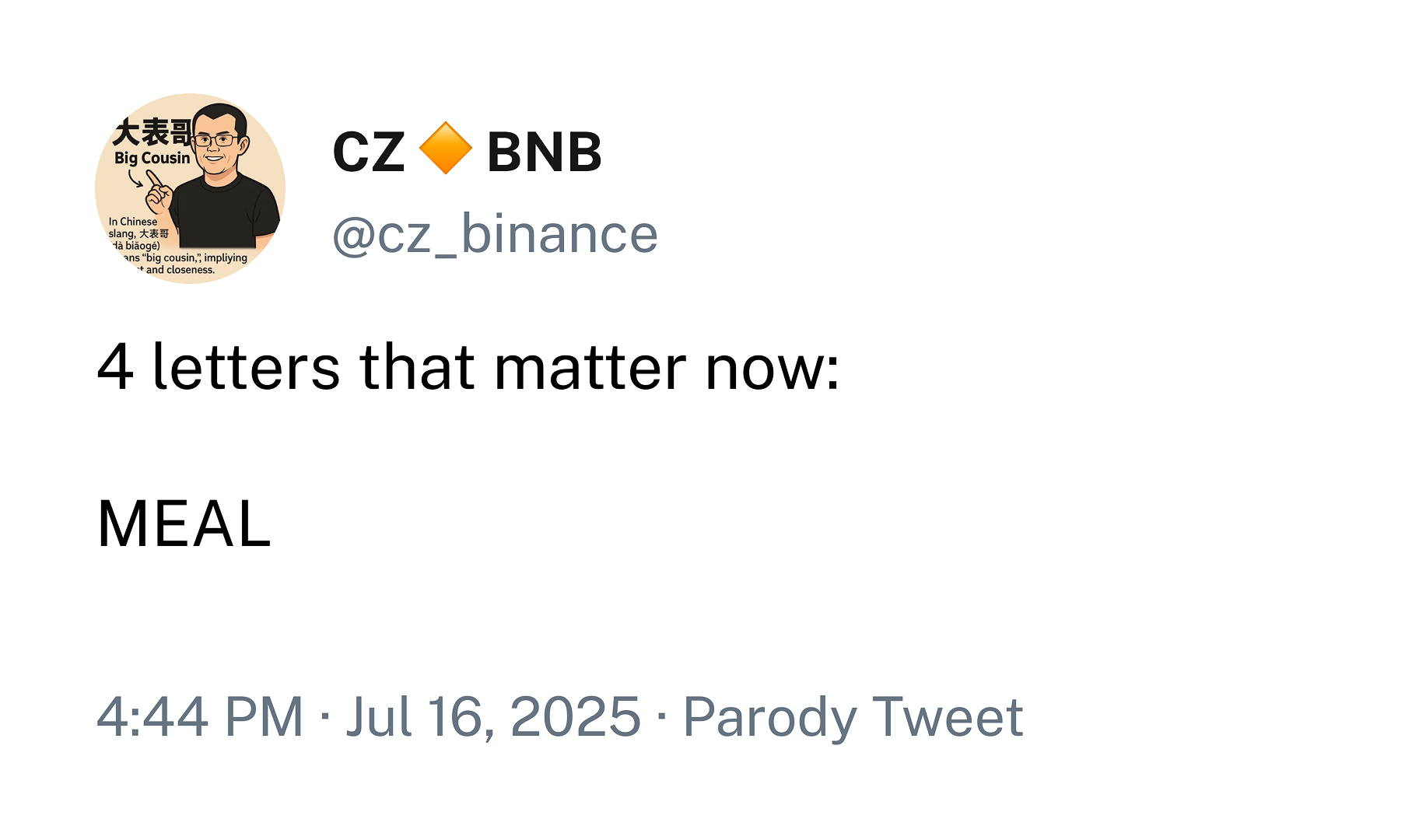Screen dimensions: 1419x840
Task: Click the word "MEAL" in the tweet
Action: point(184,524)
